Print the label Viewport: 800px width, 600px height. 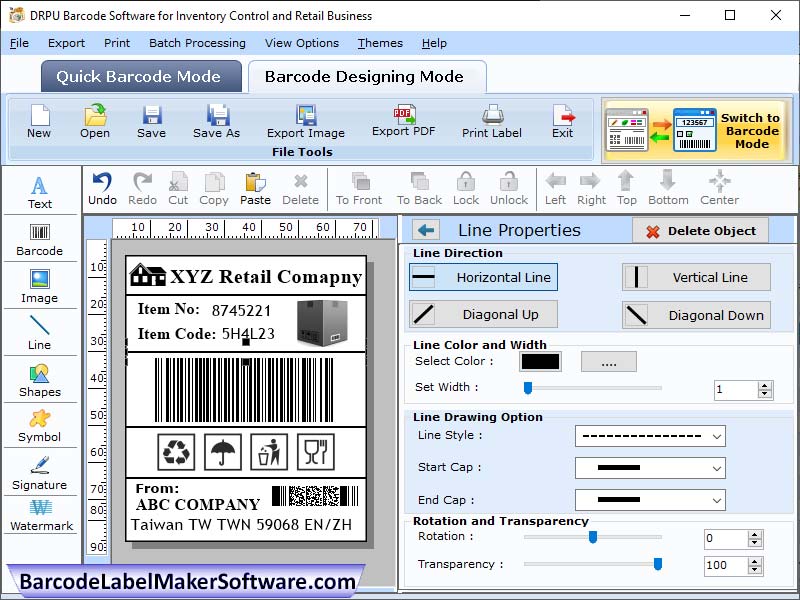[492, 121]
